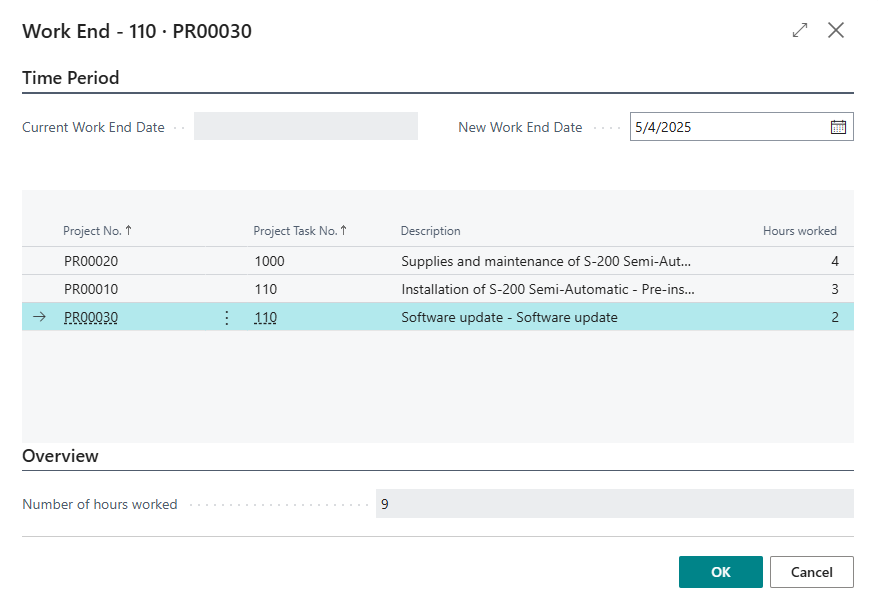Open the 110 task link for PR00030
The image size is (878, 606).
(265, 318)
